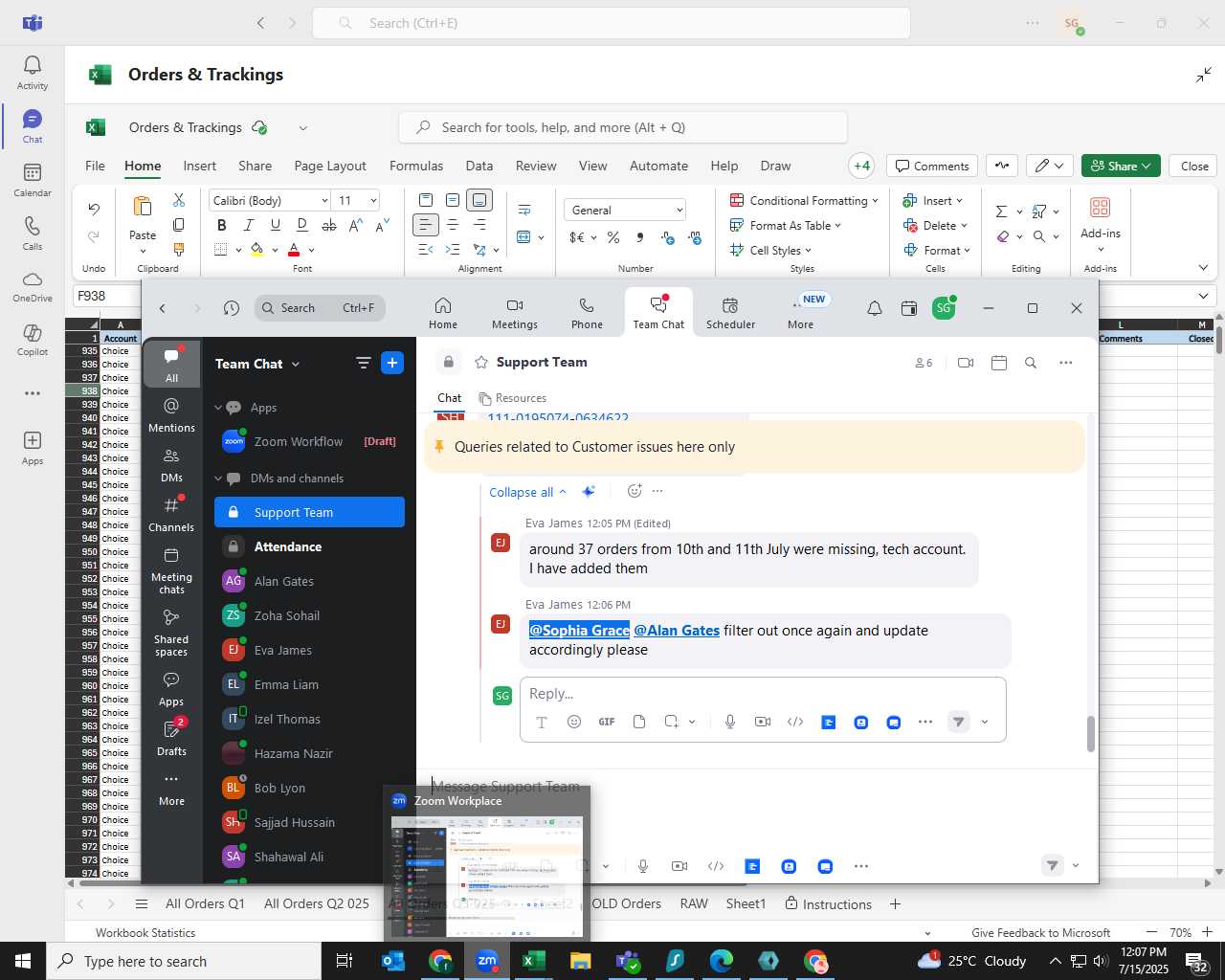Toggle center alignment in Excel ribbon
Viewport: 1225px width, 980px height.
point(453,225)
